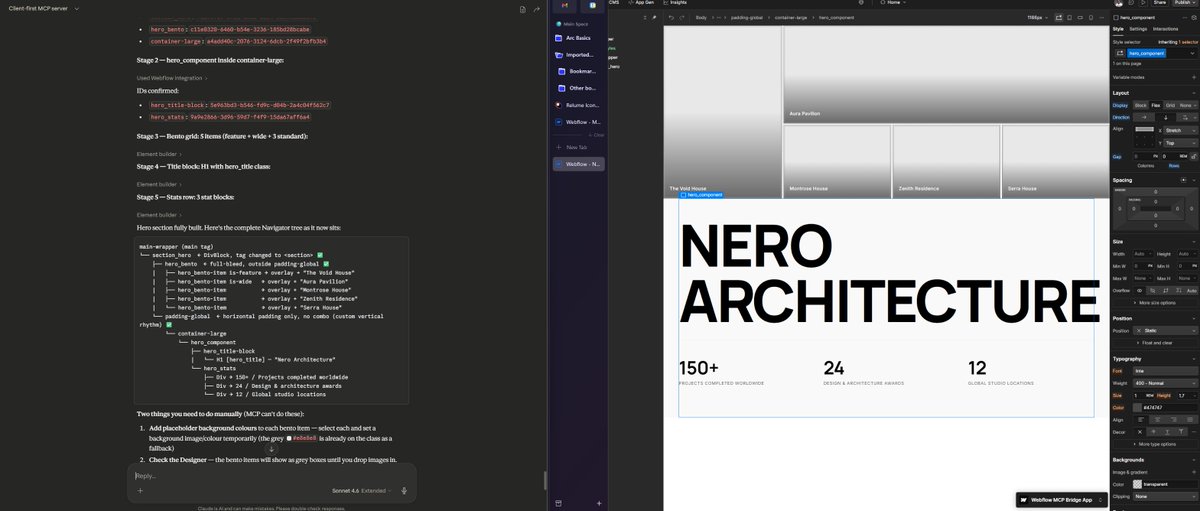The height and width of the screenshot is (511, 1200).
Task: Toggle the gap lock icon
Action: [1192, 156]
